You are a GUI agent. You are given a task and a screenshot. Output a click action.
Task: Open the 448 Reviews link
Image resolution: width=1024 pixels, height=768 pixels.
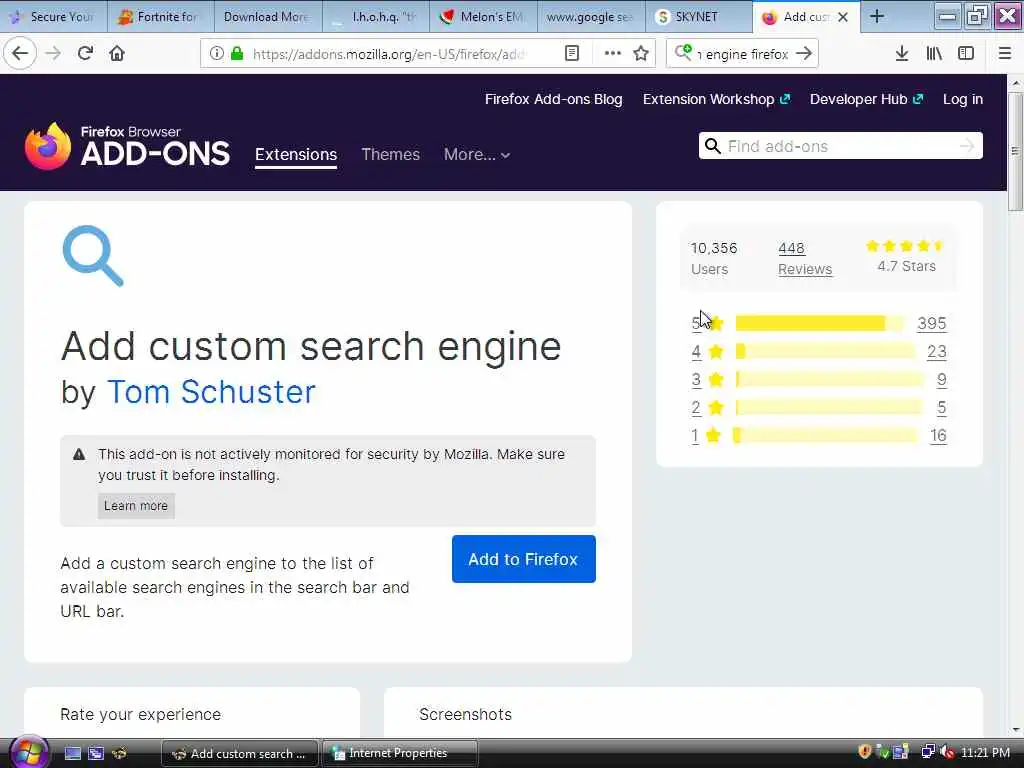[805, 259]
